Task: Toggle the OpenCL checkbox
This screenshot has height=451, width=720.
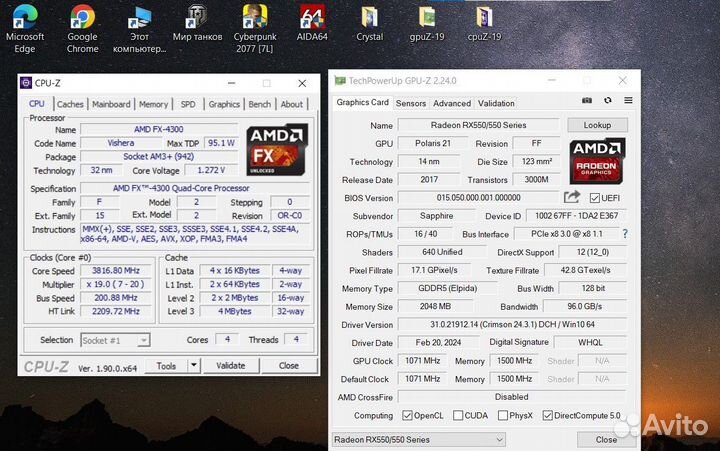Action: [x=407, y=415]
